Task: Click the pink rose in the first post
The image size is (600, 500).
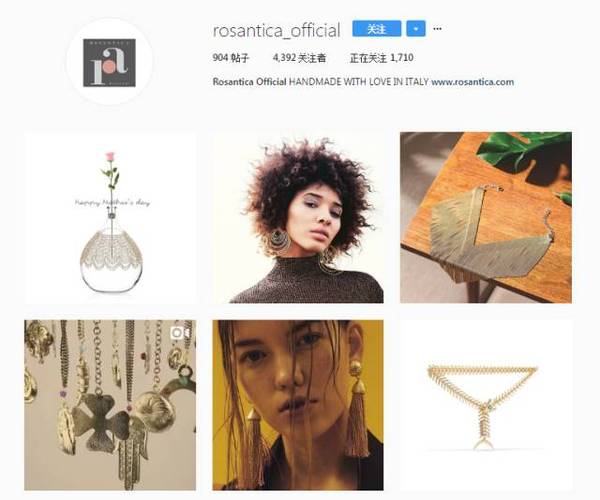Action: click(110, 156)
